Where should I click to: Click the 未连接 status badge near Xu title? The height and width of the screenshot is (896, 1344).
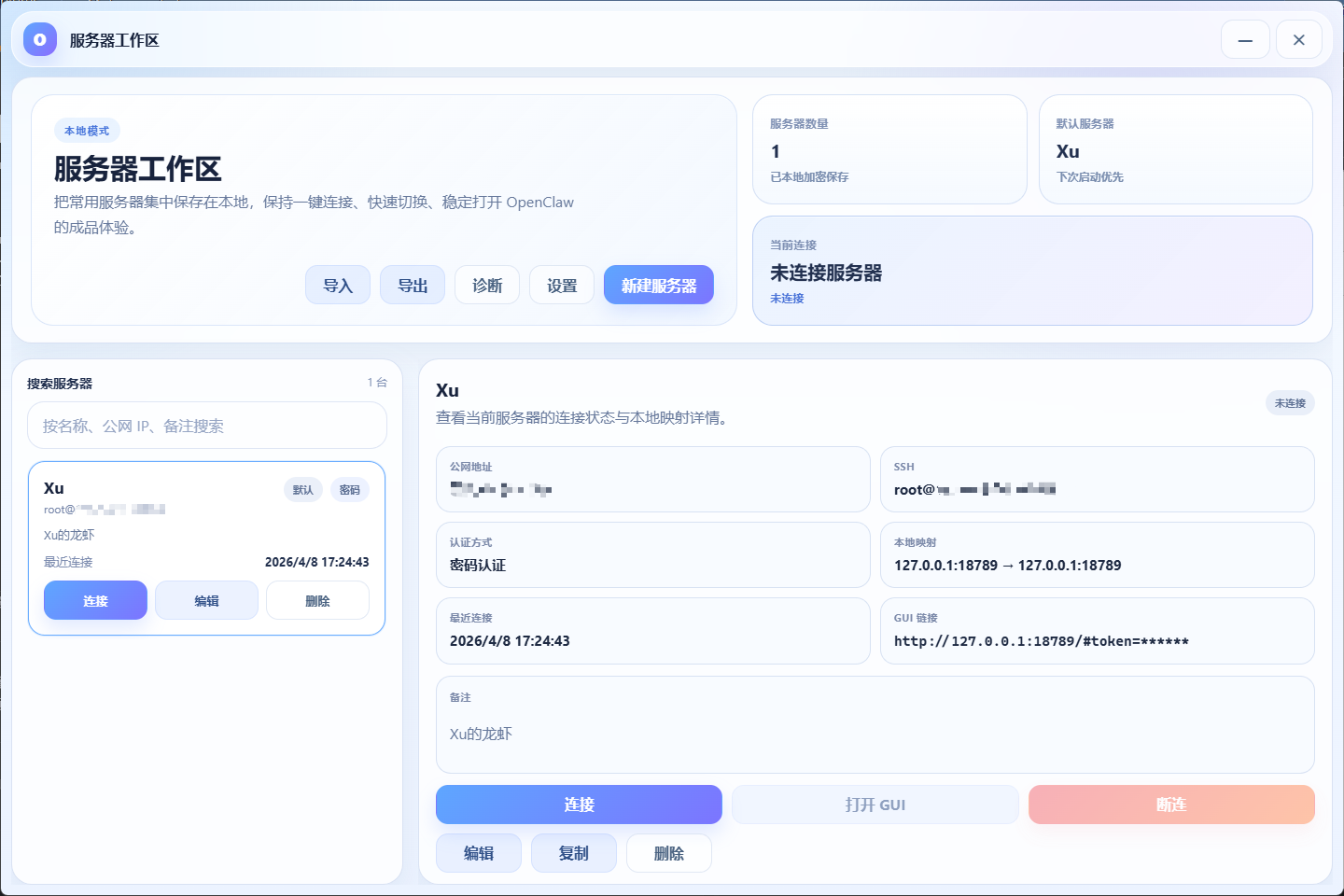(1290, 402)
